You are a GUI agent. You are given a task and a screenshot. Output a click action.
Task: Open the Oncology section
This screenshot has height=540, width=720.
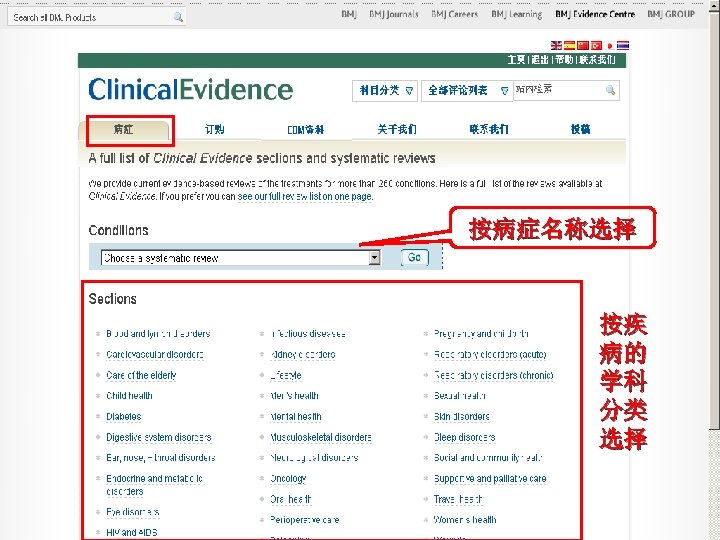click(288, 478)
